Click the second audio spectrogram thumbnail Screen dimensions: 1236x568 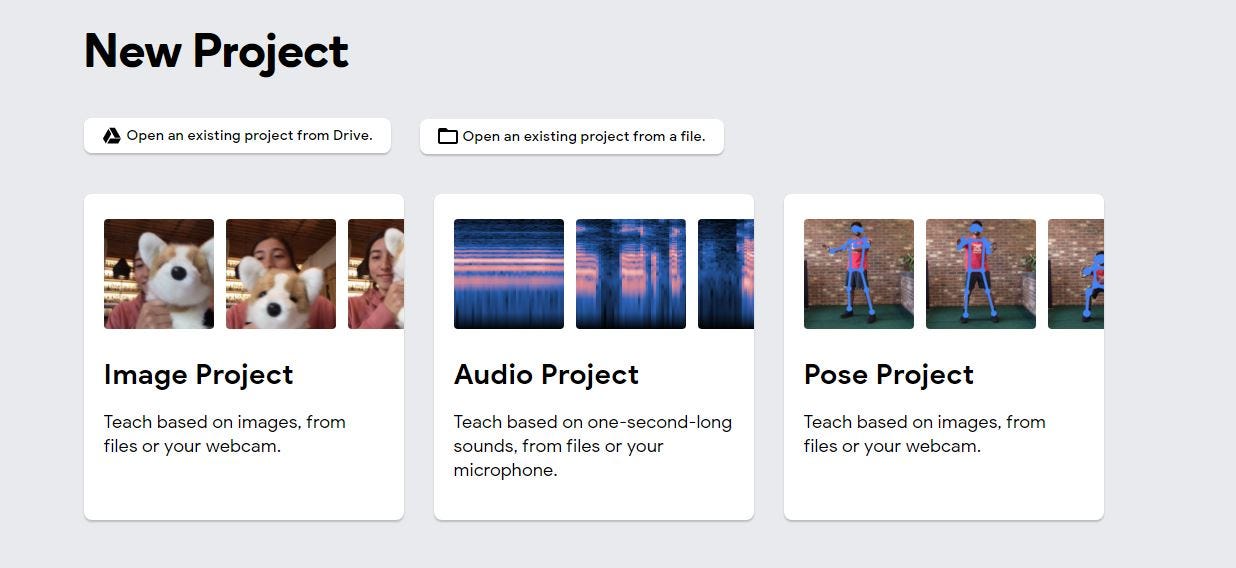pos(631,274)
